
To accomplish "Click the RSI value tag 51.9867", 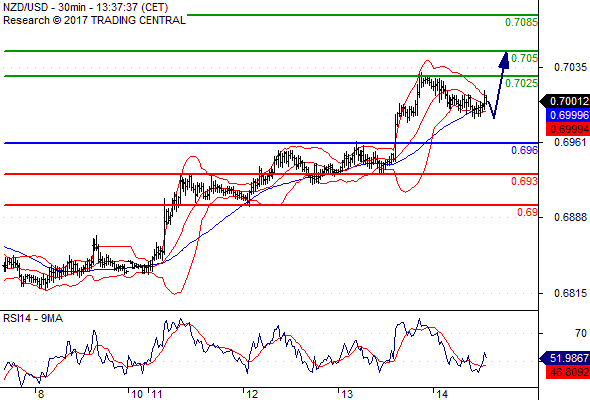I will (565, 358).
